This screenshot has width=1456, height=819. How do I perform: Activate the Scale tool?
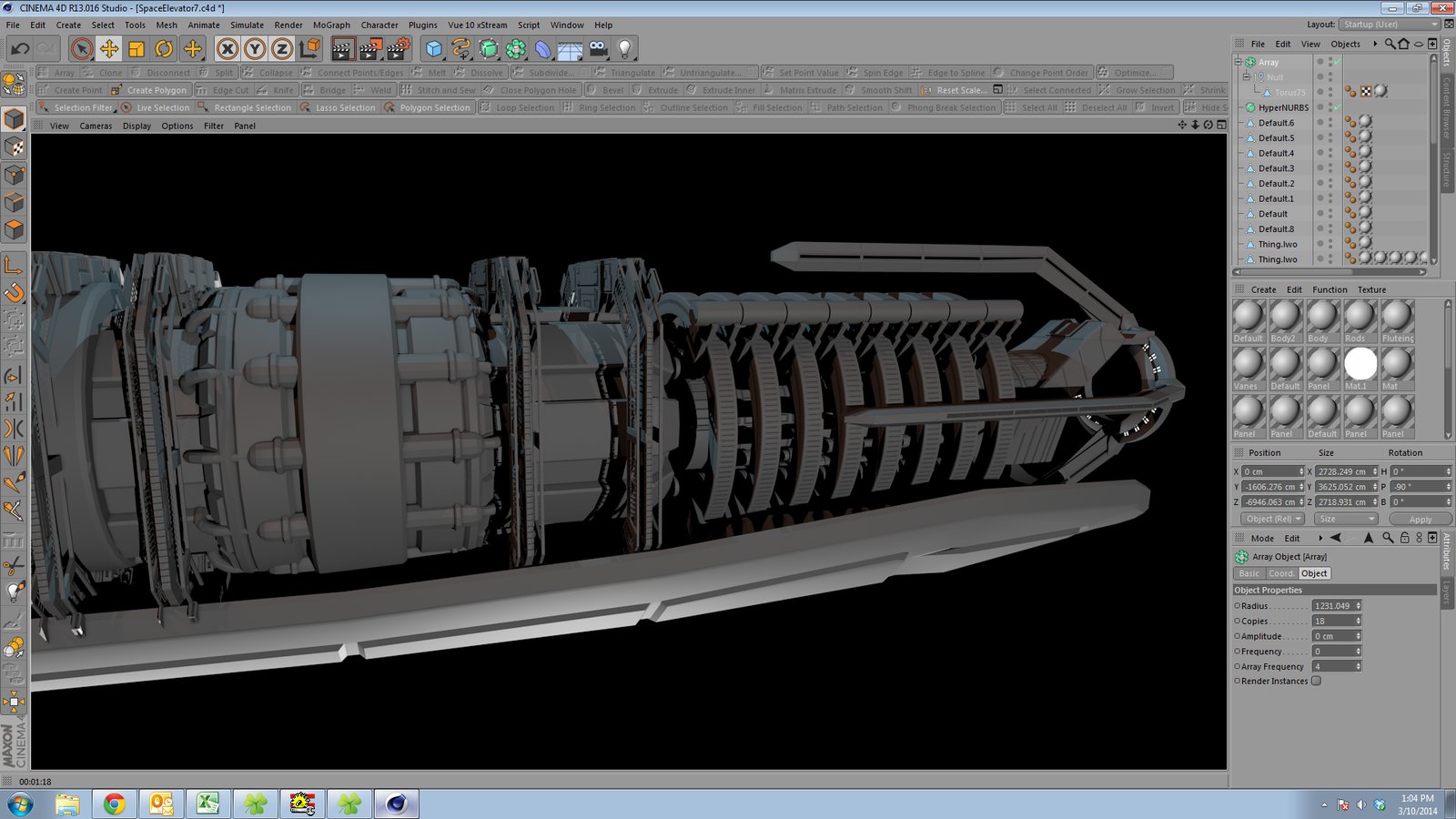click(x=136, y=48)
